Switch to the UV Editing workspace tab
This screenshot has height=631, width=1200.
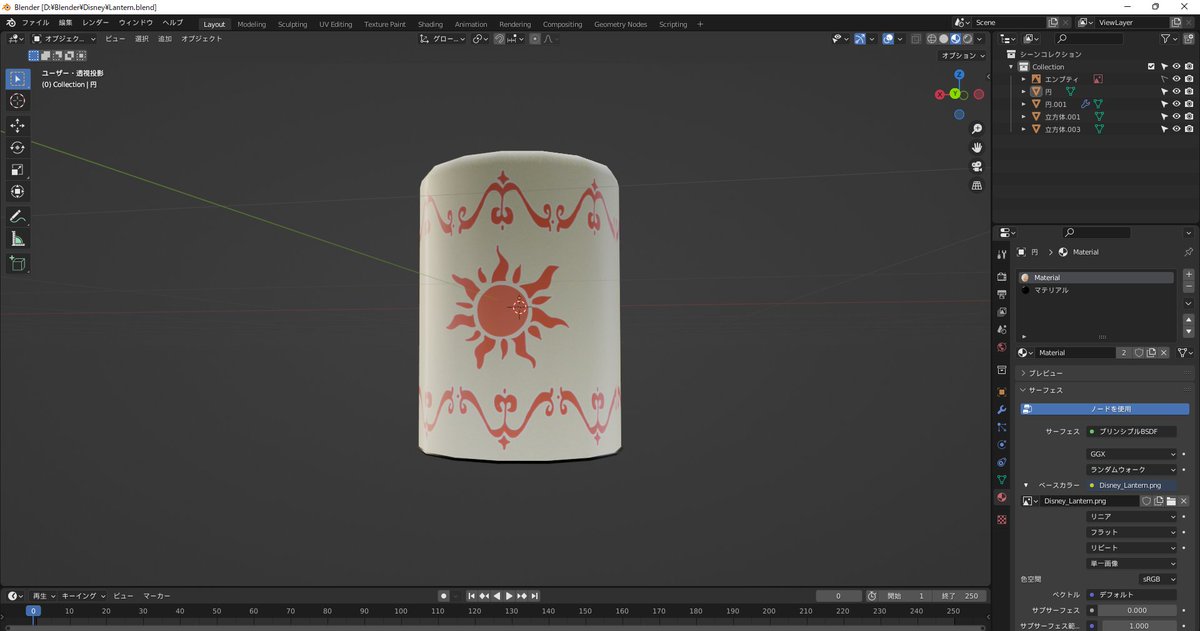(x=336, y=24)
